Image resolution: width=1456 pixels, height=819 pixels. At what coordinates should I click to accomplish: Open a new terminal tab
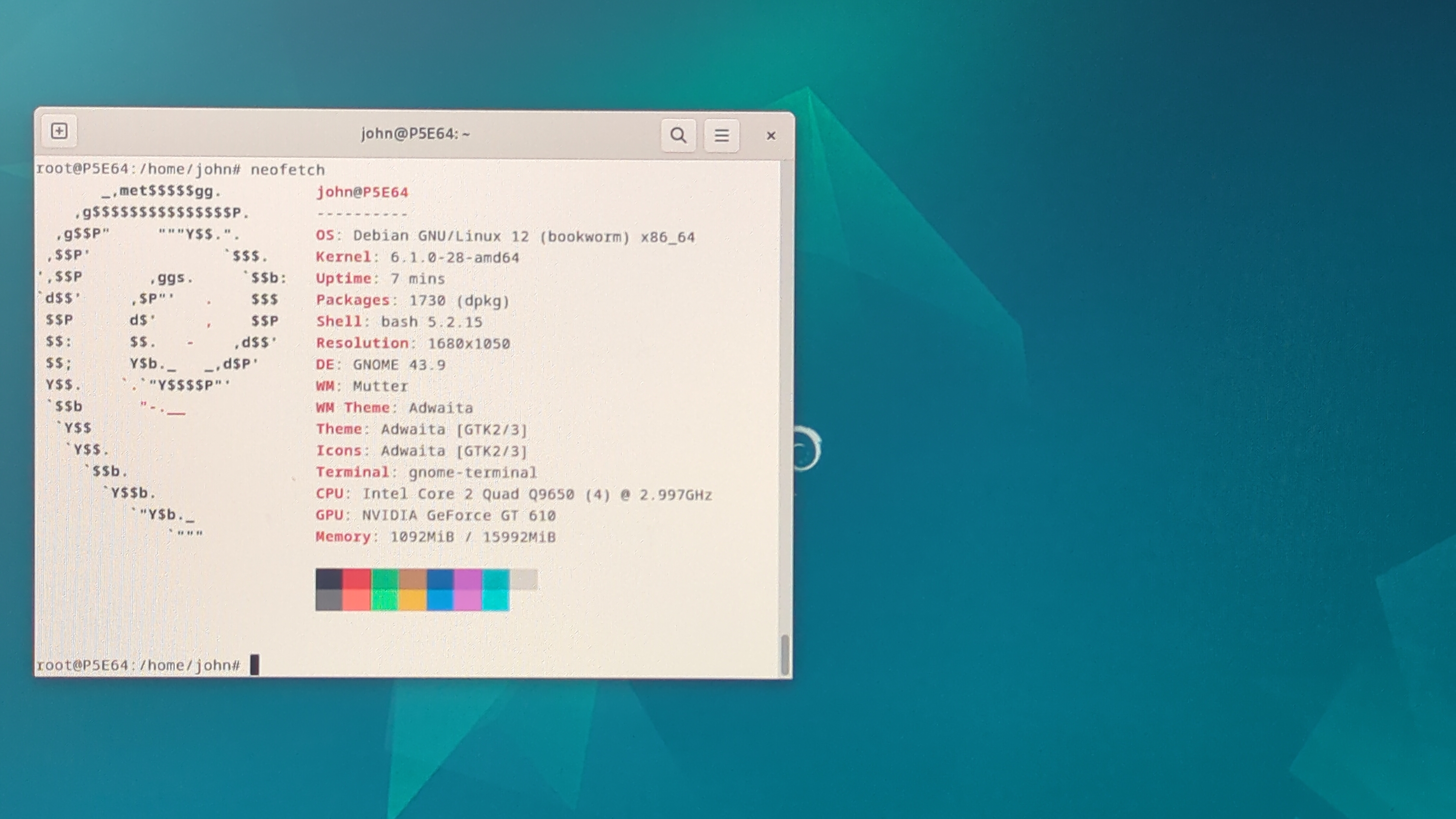59,131
